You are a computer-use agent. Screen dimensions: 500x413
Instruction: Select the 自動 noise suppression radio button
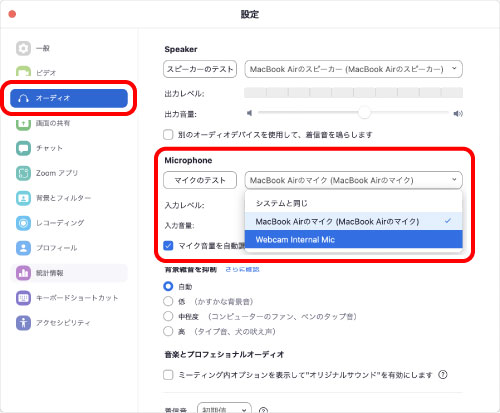tap(168, 286)
